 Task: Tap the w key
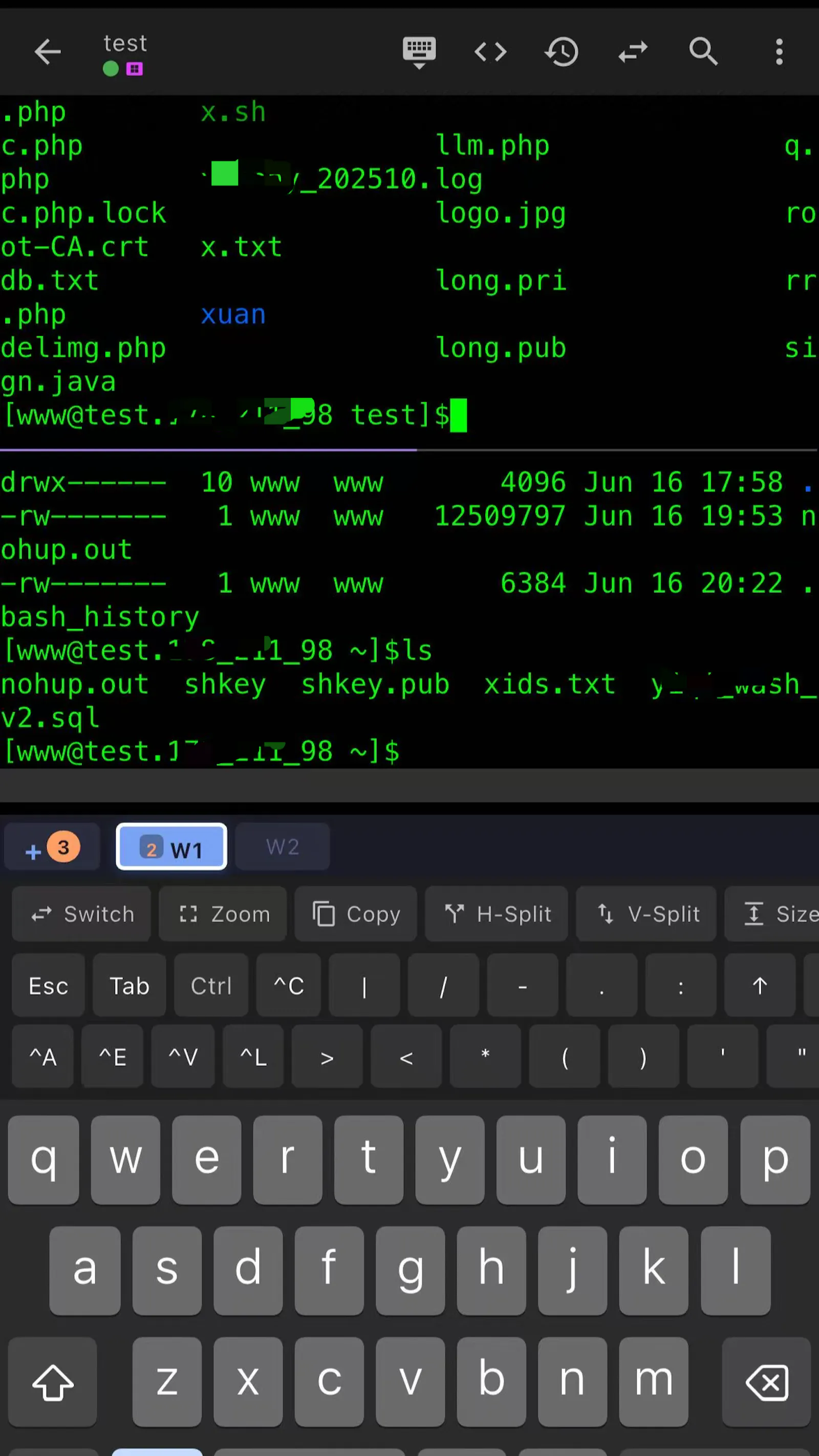tap(125, 1160)
